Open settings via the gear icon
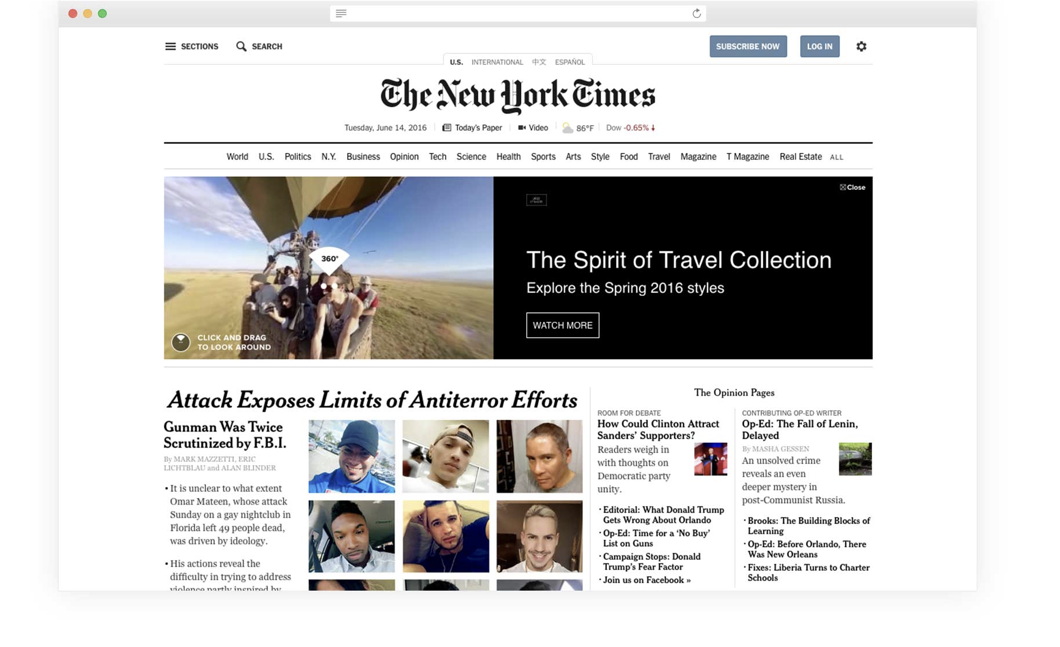 (861, 47)
